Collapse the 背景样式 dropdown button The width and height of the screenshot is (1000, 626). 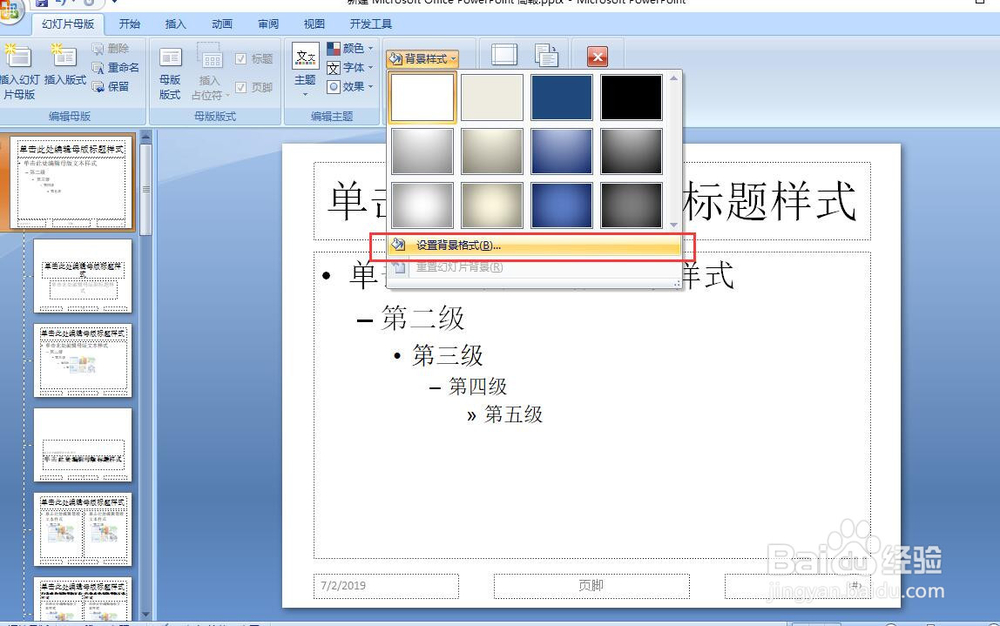422,59
